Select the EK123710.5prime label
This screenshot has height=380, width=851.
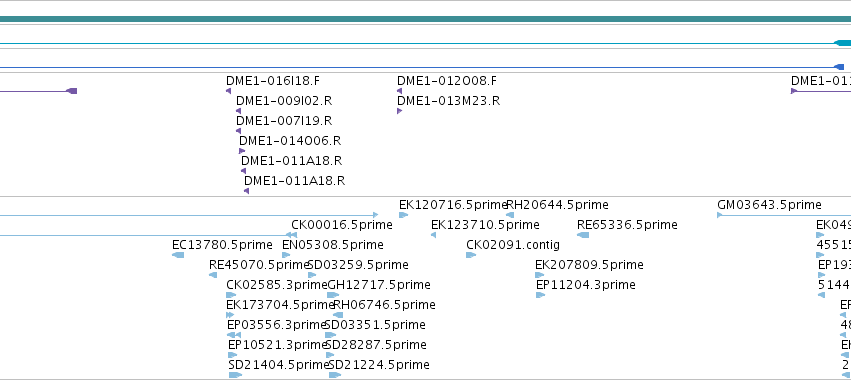pyautogui.click(x=485, y=225)
